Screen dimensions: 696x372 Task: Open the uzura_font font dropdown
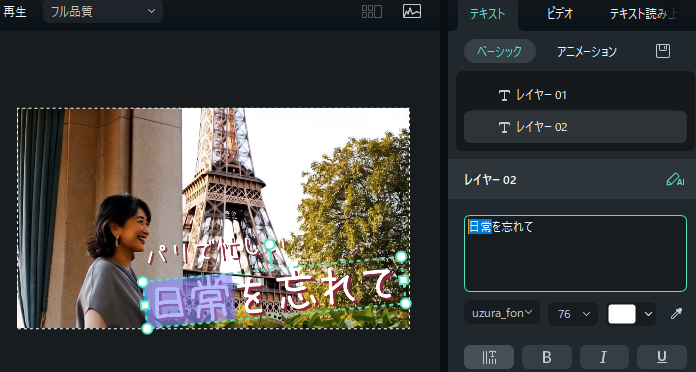[x=502, y=313]
